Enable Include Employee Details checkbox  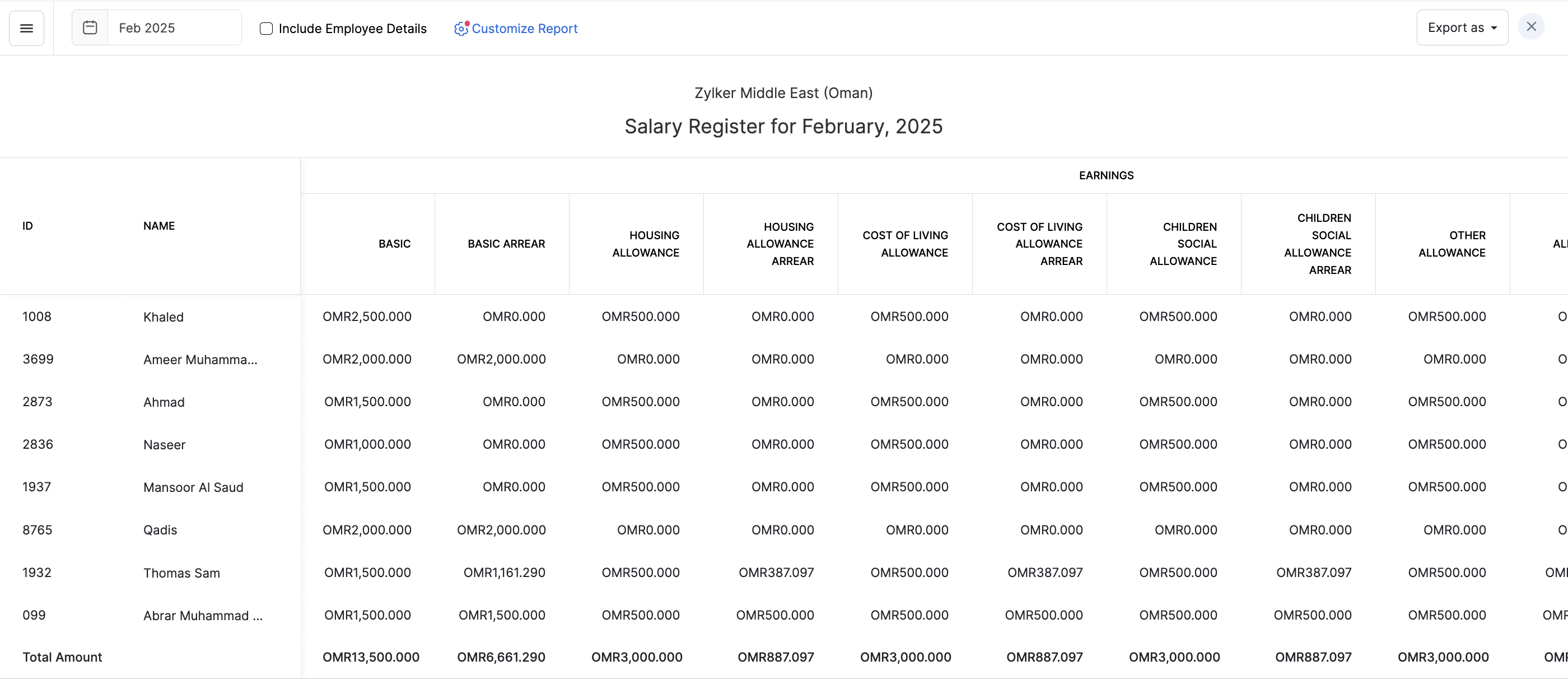click(x=266, y=29)
